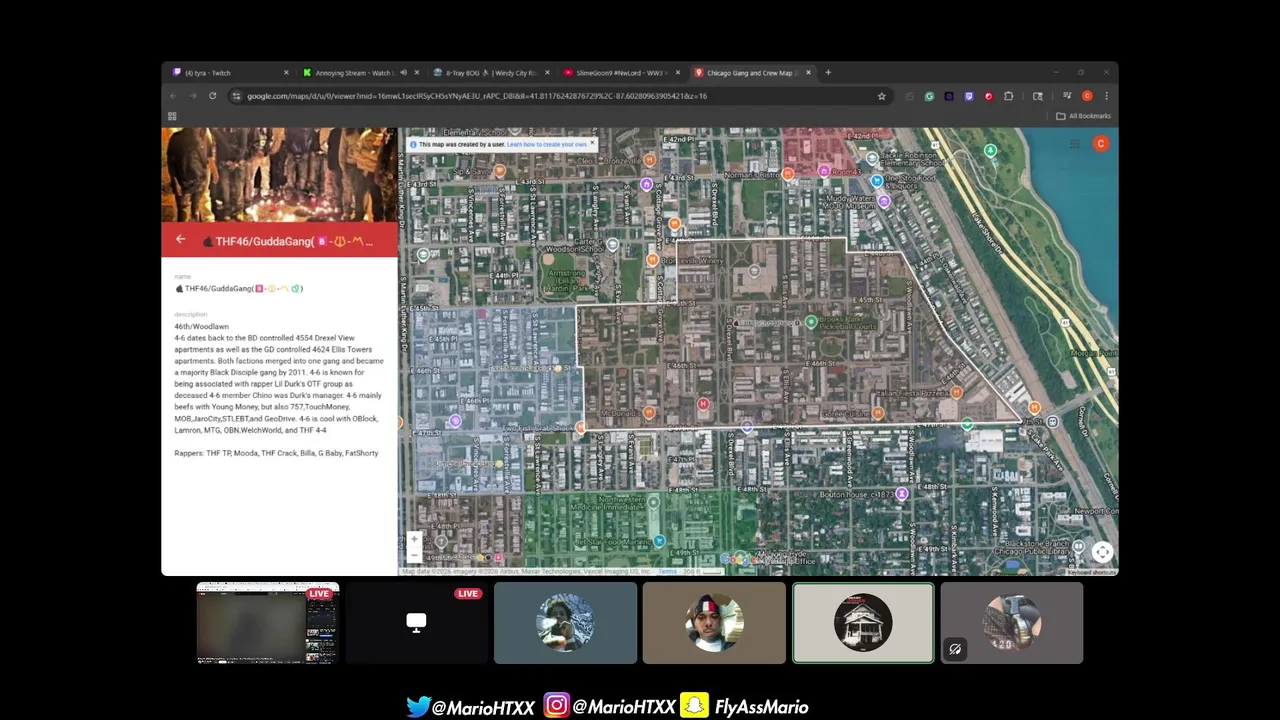
Task: Select the red hospital H pin
Action: click(703, 404)
